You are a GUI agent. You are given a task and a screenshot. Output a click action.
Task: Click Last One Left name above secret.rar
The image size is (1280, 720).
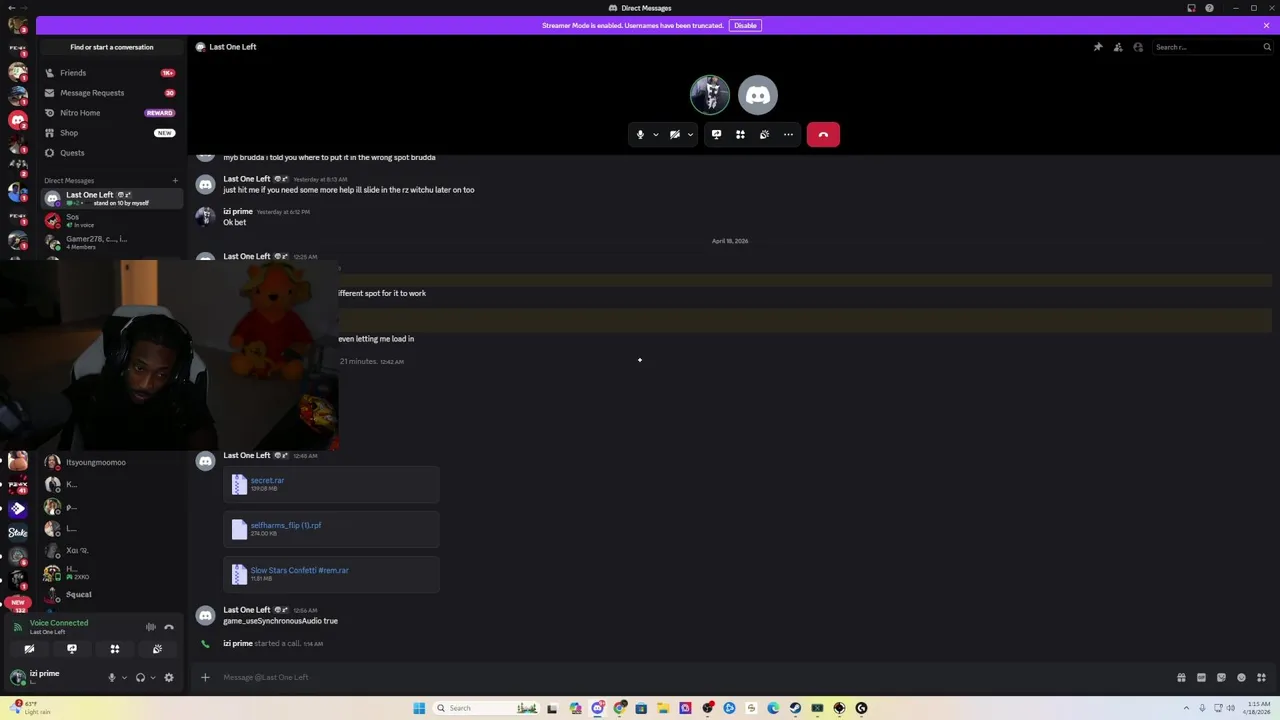(247, 455)
